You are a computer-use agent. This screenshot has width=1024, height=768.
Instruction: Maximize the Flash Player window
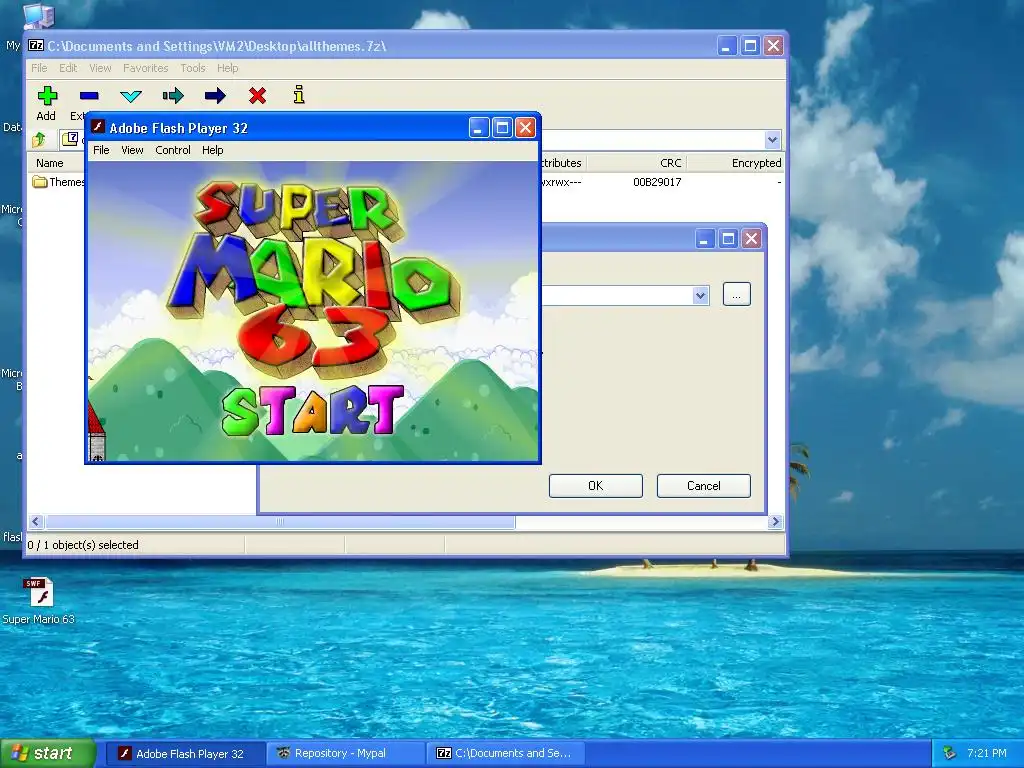coord(502,127)
